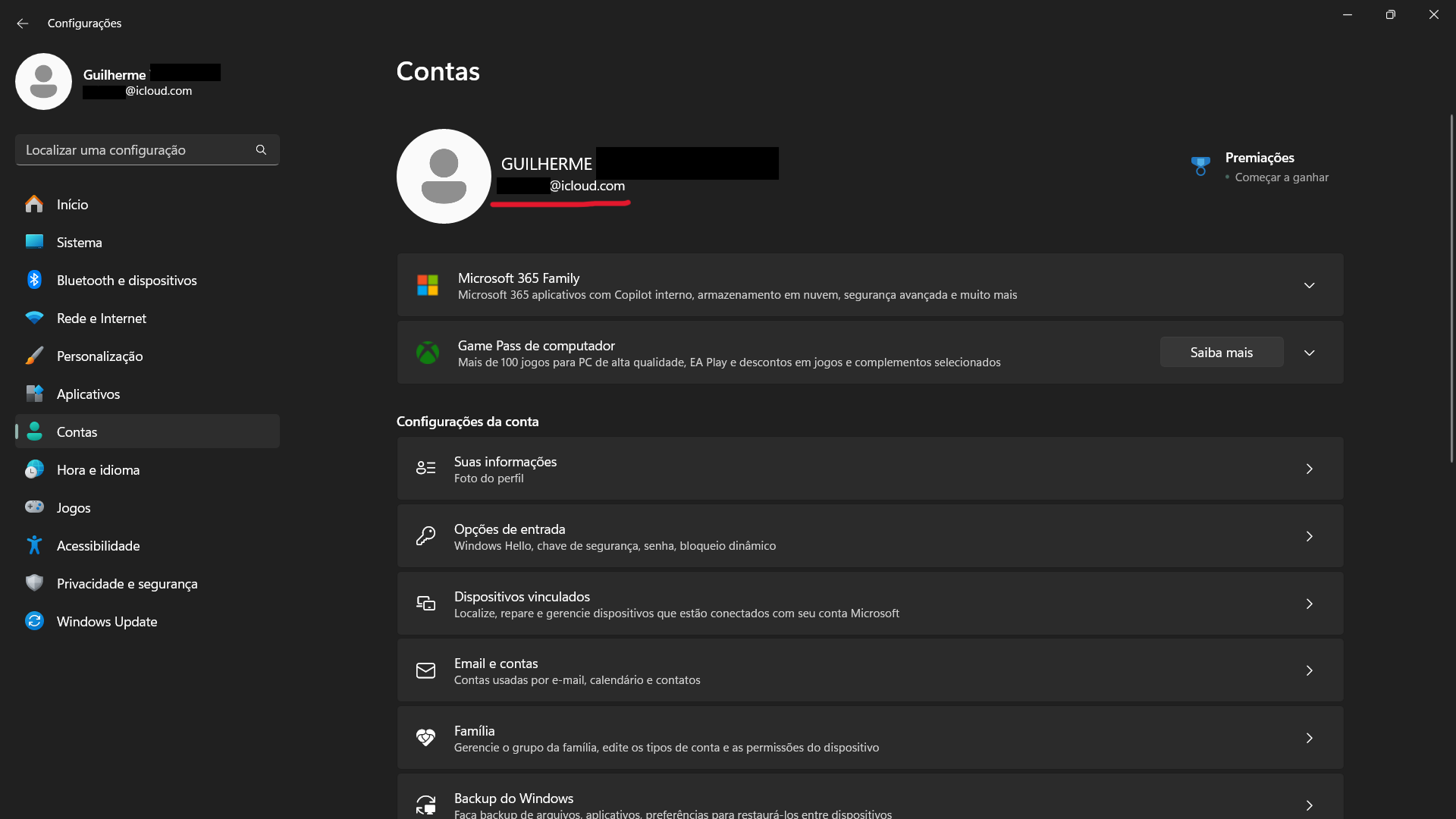
Task: Open Dispositivos vinculados page
Action: (x=870, y=604)
